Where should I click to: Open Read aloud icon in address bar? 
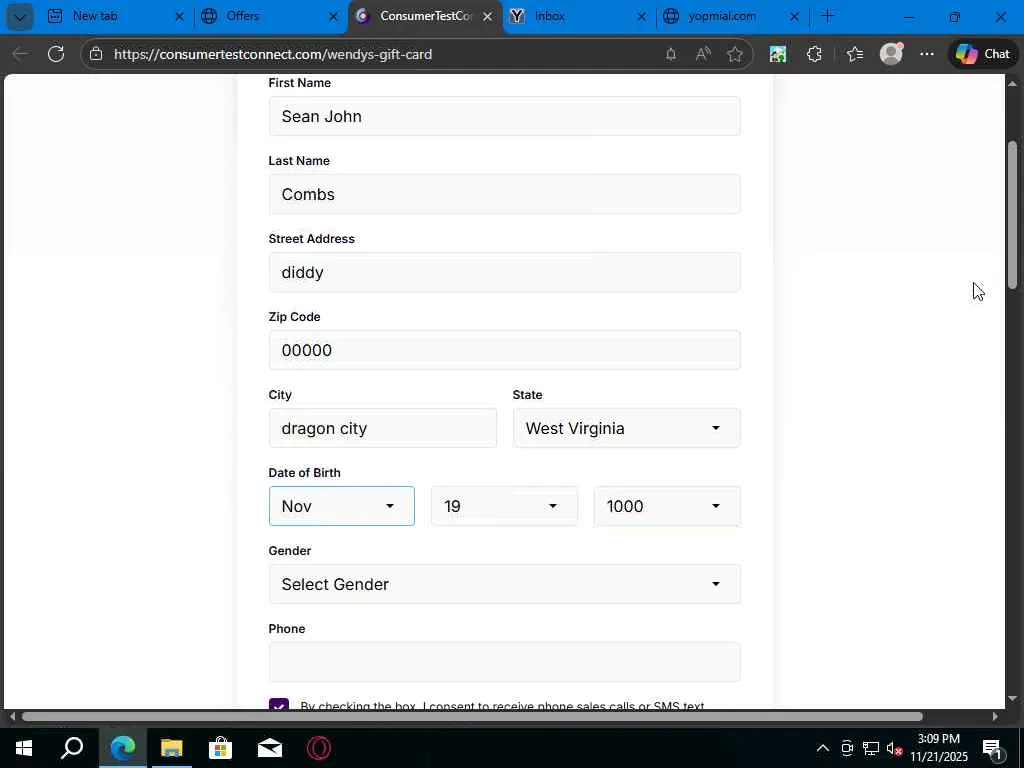coord(703,54)
